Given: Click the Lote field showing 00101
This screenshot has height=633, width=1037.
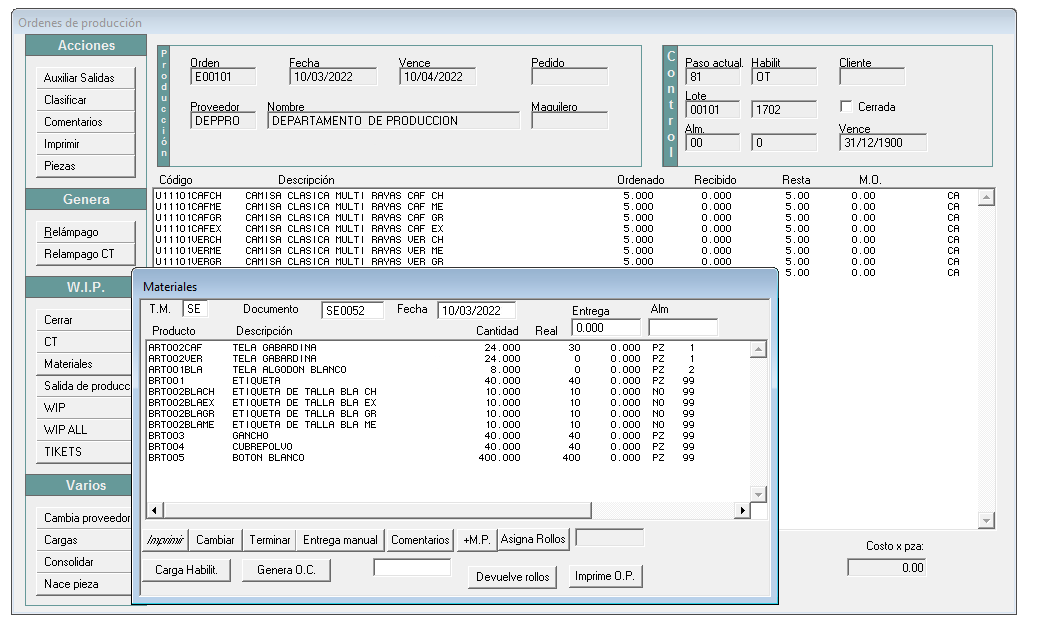Looking at the screenshot, I should [712, 110].
